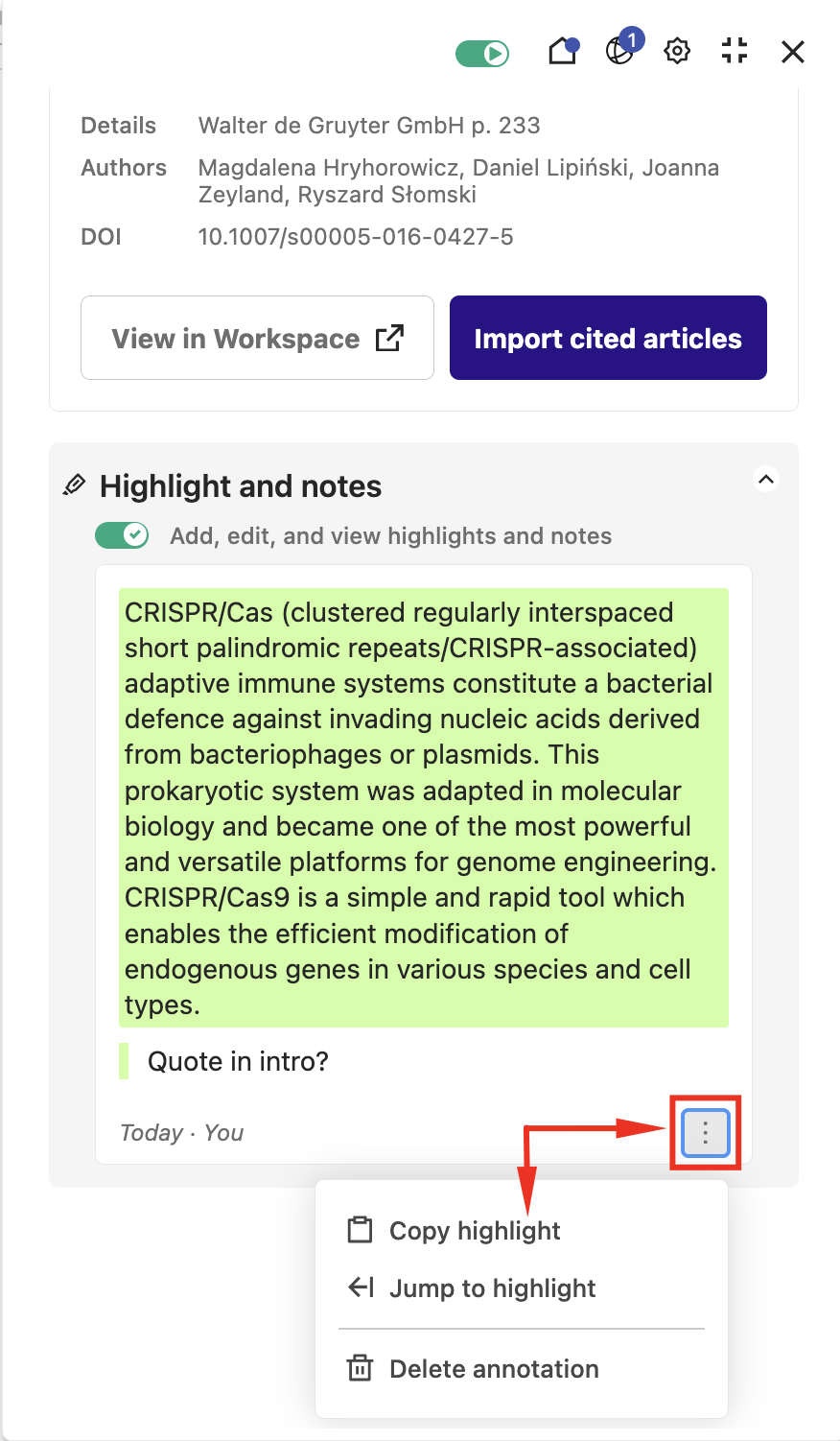Click the Import cited articles button
Image resolution: width=840 pixels, height=1441 pixels.
[608, 338]
